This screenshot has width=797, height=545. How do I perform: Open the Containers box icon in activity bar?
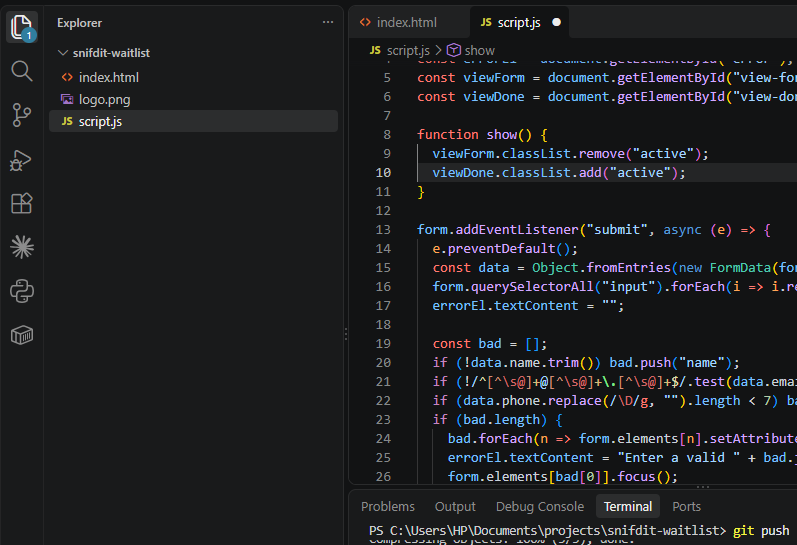point(22,335)
